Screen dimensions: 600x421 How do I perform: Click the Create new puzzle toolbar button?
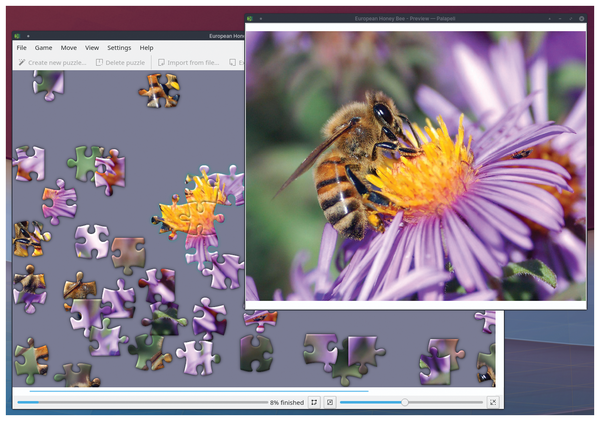(52, 62)
